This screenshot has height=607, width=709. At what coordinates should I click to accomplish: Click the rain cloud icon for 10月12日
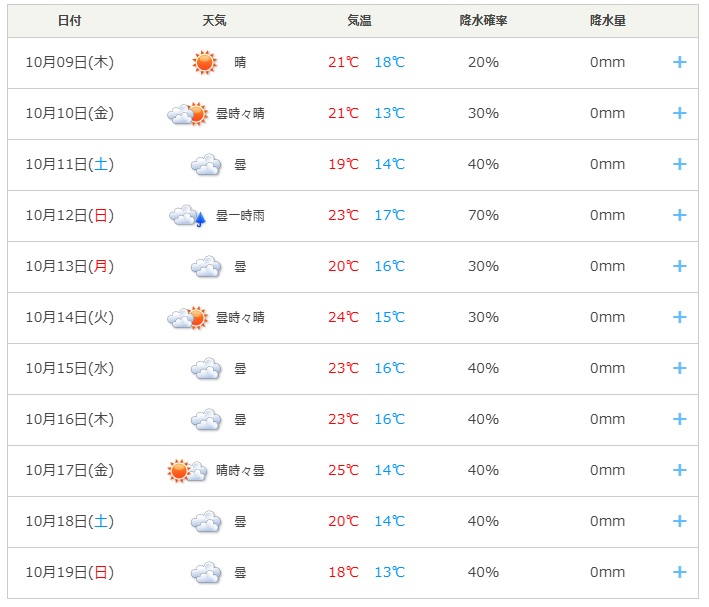pyautogui.click(x=187, y=215)
